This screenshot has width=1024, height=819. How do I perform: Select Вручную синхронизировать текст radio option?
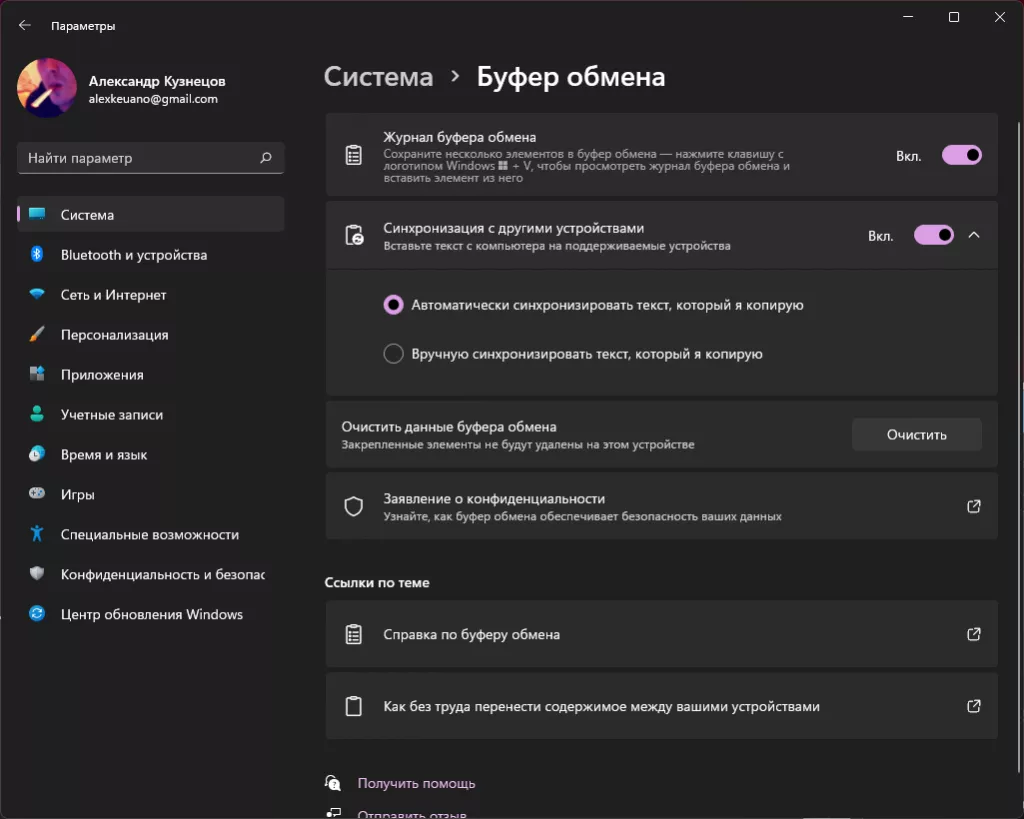click(x=394, y=354)
